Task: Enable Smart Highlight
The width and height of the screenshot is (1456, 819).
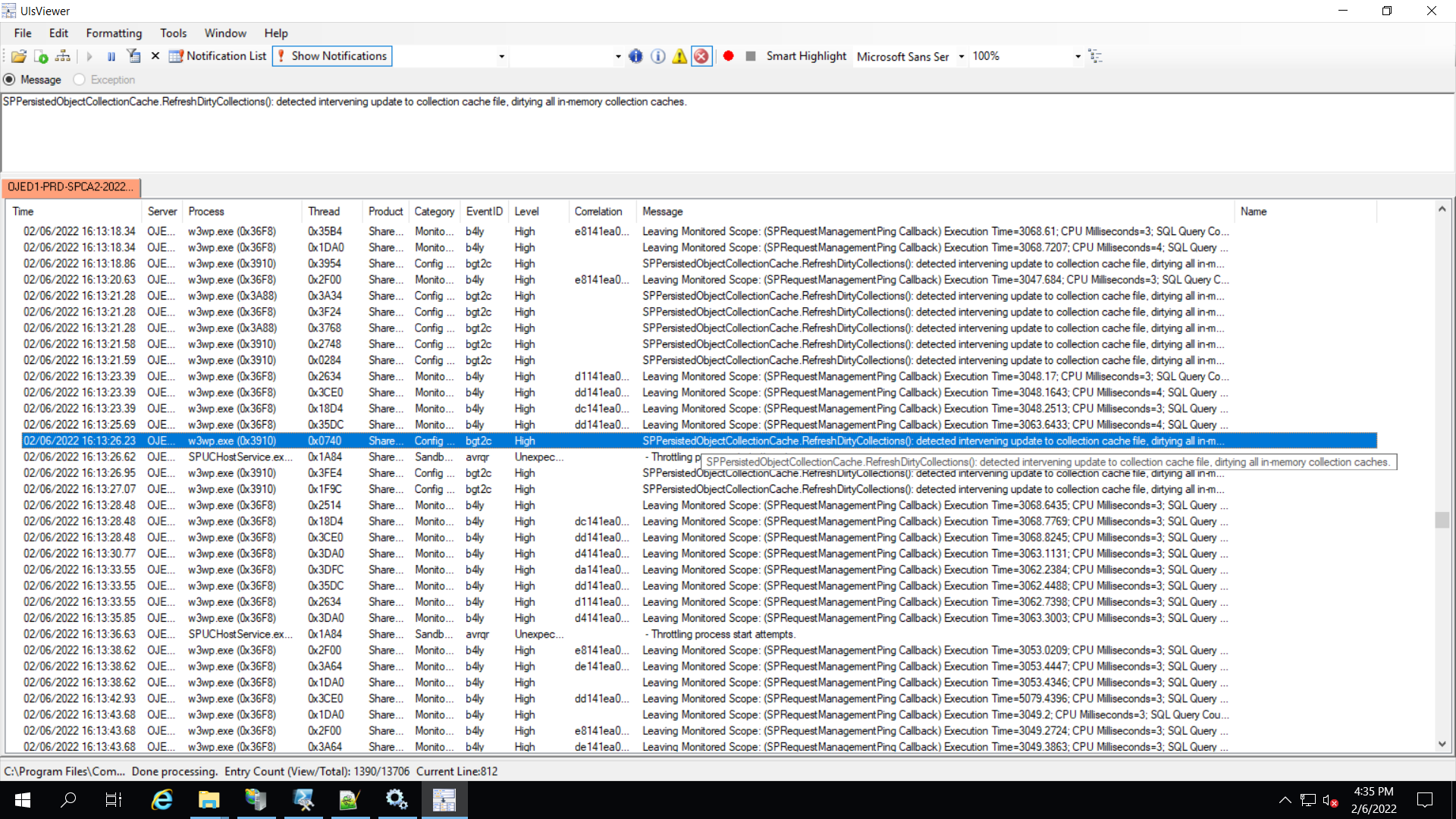Action: 806,56
